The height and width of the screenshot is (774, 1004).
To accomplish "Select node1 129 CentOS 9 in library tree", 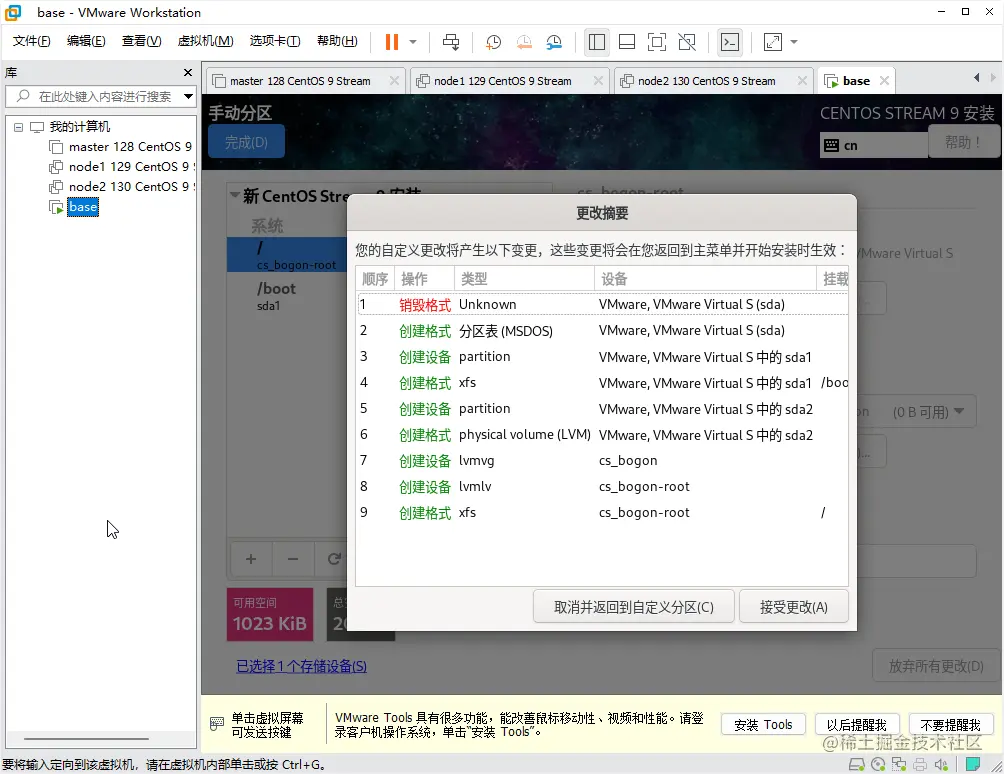I will point(121,167).
